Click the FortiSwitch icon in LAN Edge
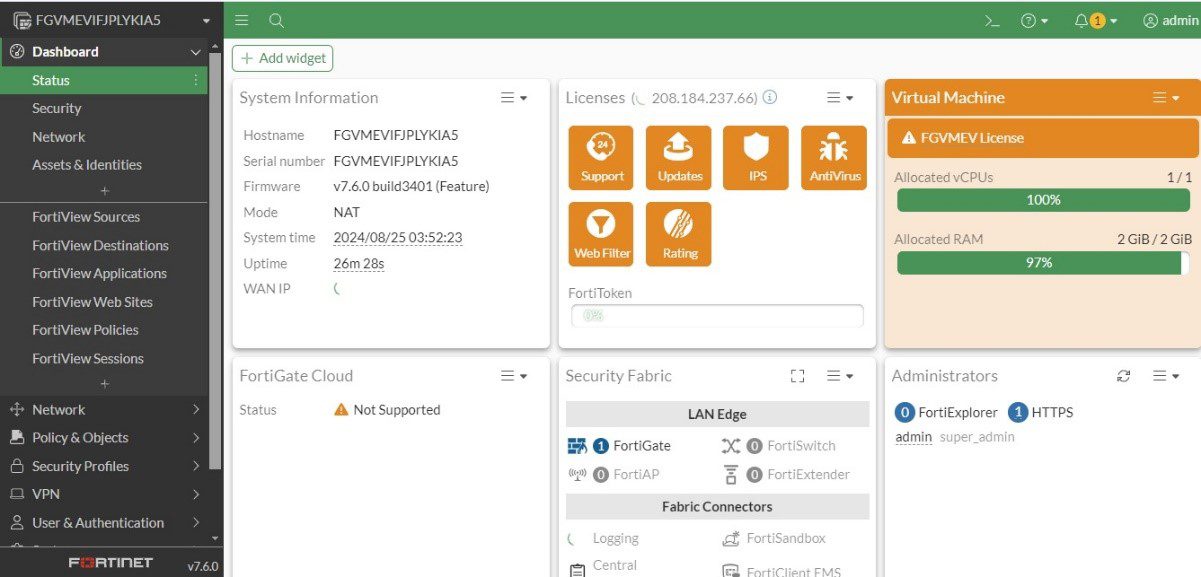This screenshot has width=1201, height=577. (x=731, y=446)
